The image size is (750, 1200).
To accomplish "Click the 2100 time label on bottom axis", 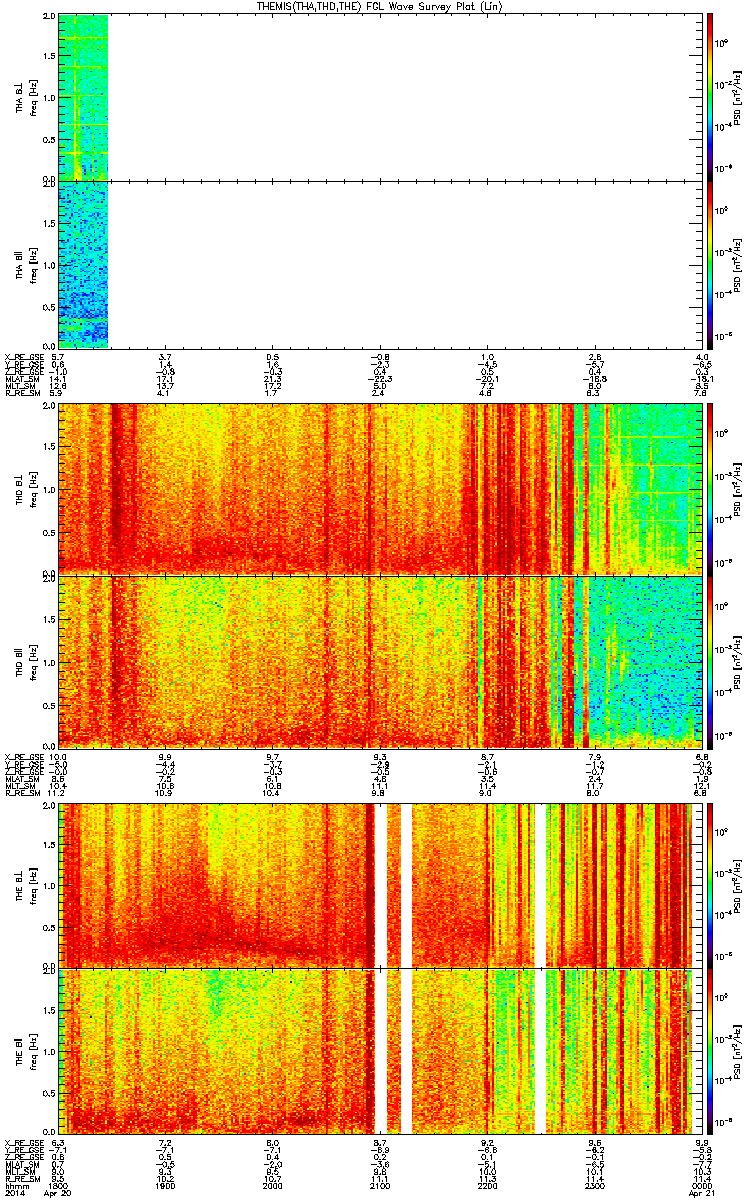I will pos(380,1187).
